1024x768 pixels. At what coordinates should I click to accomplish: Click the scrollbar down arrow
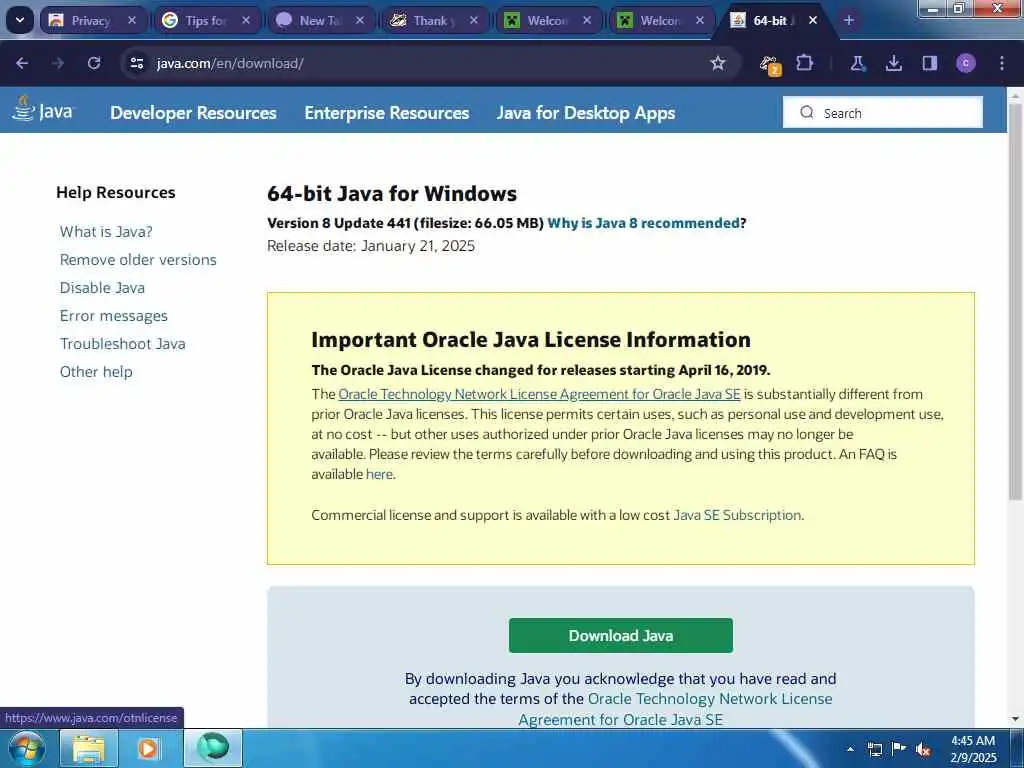(x=1015, y=719)
